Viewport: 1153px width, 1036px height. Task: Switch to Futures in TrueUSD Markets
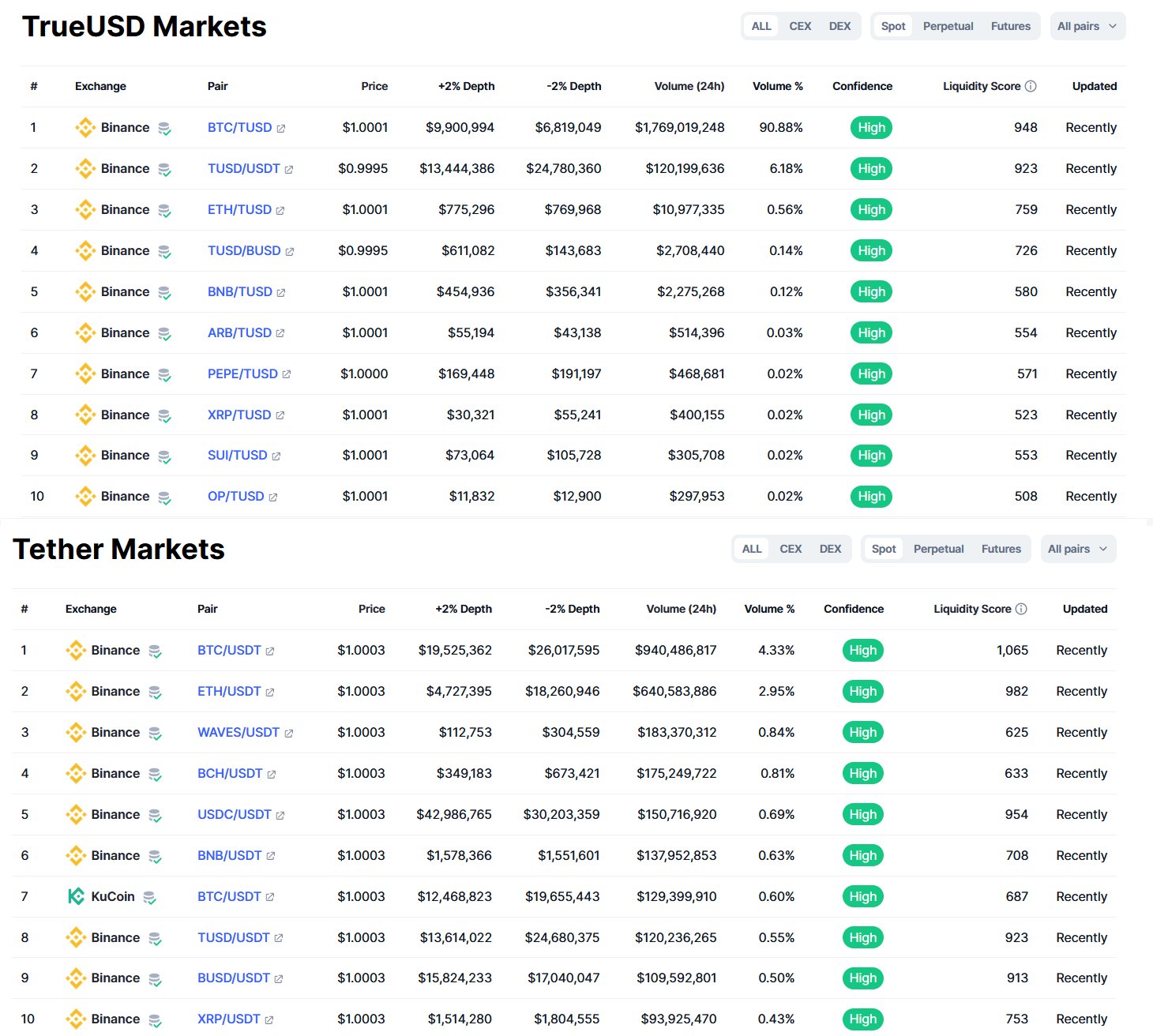tap(1011, 26)
